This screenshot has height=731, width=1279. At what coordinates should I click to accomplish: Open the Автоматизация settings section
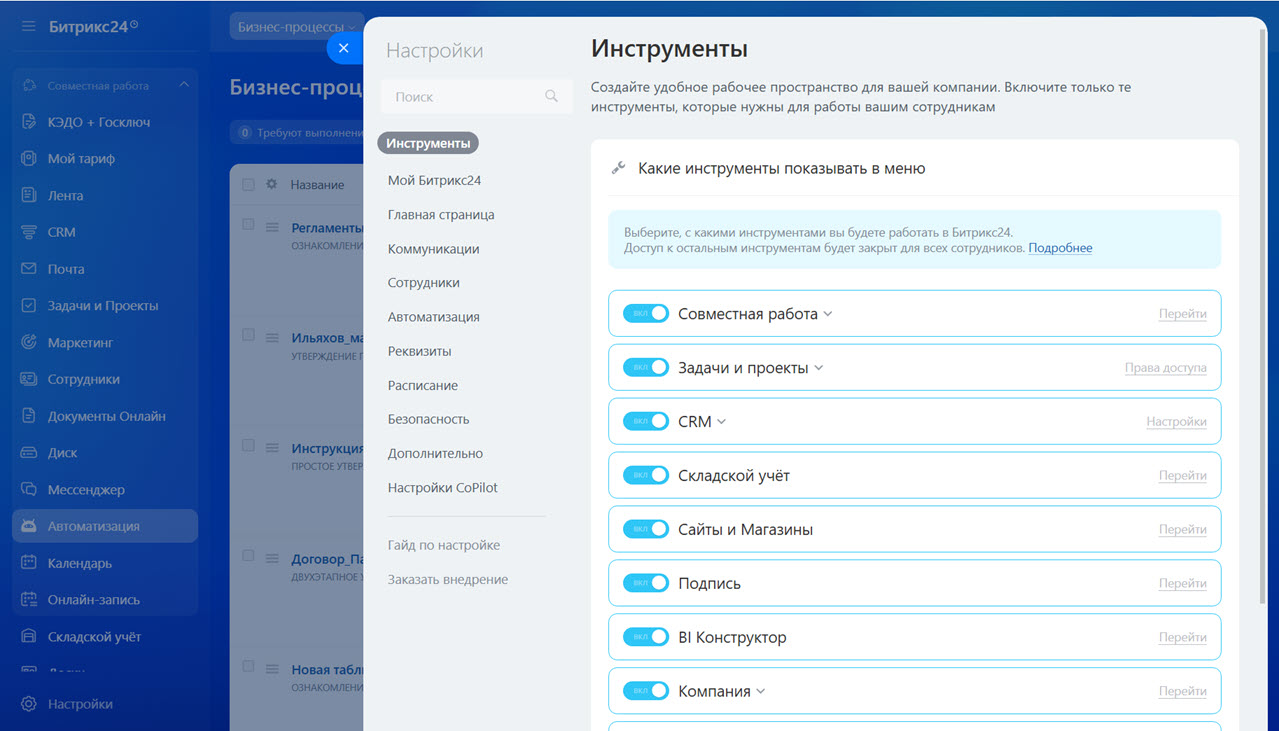point(434,317)
